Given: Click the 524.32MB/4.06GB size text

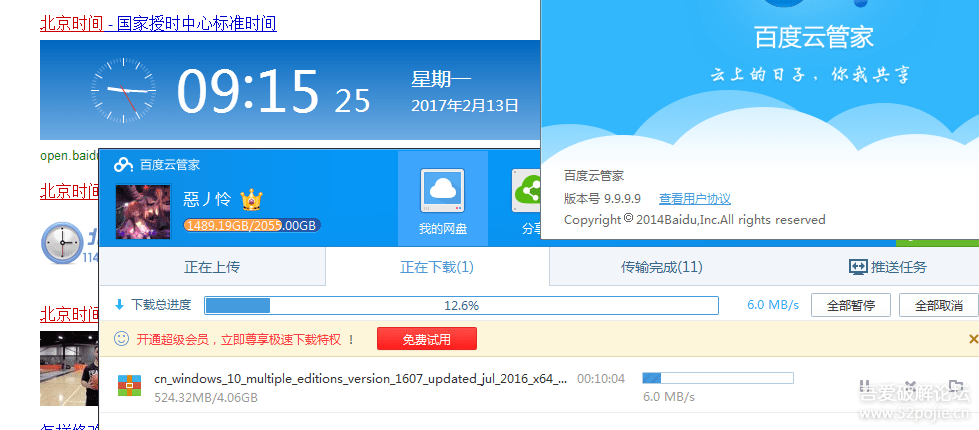Looking at the screenshot, I should coord(206,398).
